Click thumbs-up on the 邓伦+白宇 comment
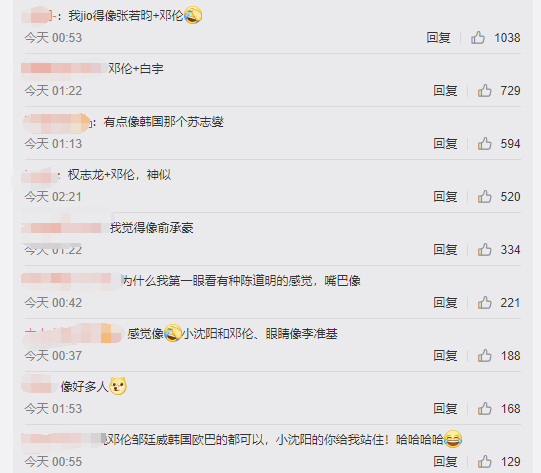The width and height of the screenshot is (541, 473). click(484, 91)
